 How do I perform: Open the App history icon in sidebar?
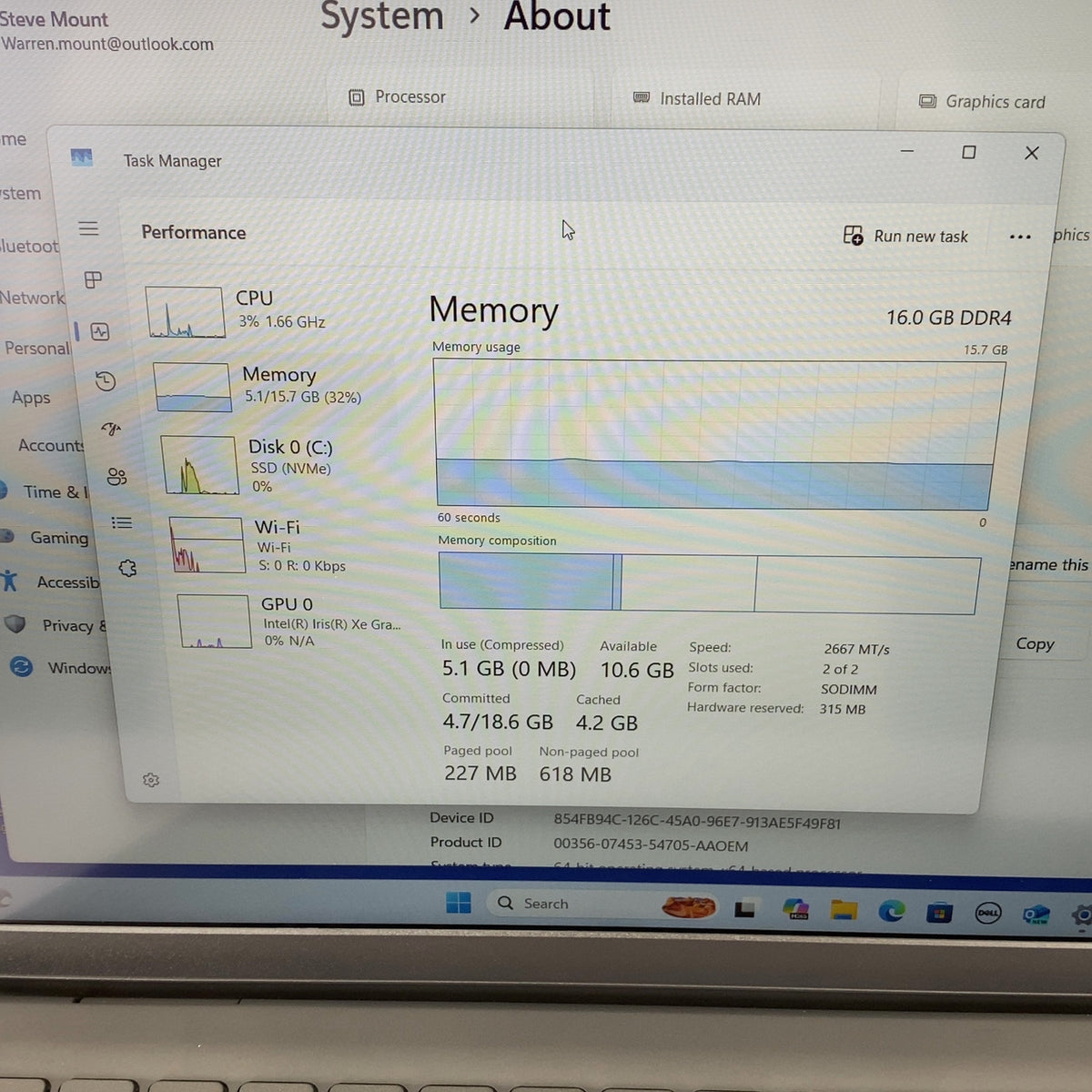coord(106,381)
